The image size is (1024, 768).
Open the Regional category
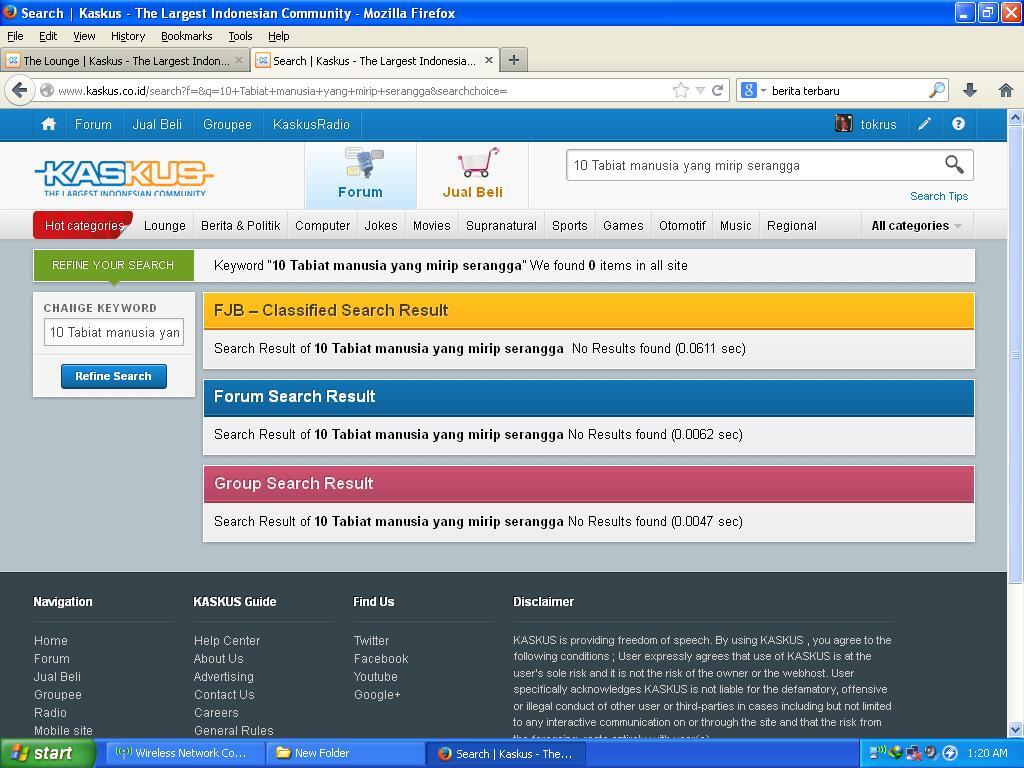792,225
